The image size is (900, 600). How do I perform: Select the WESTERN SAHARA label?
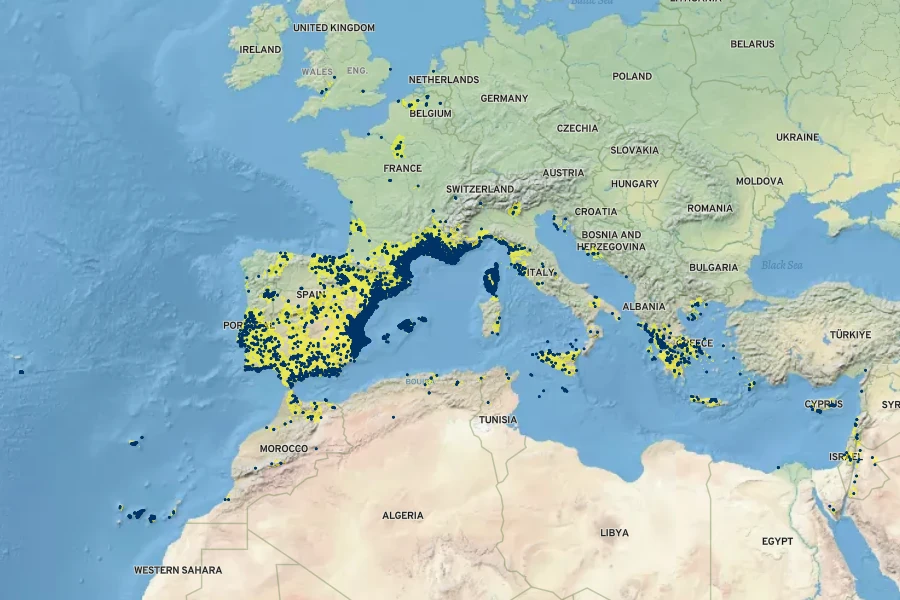click(178, 570)
